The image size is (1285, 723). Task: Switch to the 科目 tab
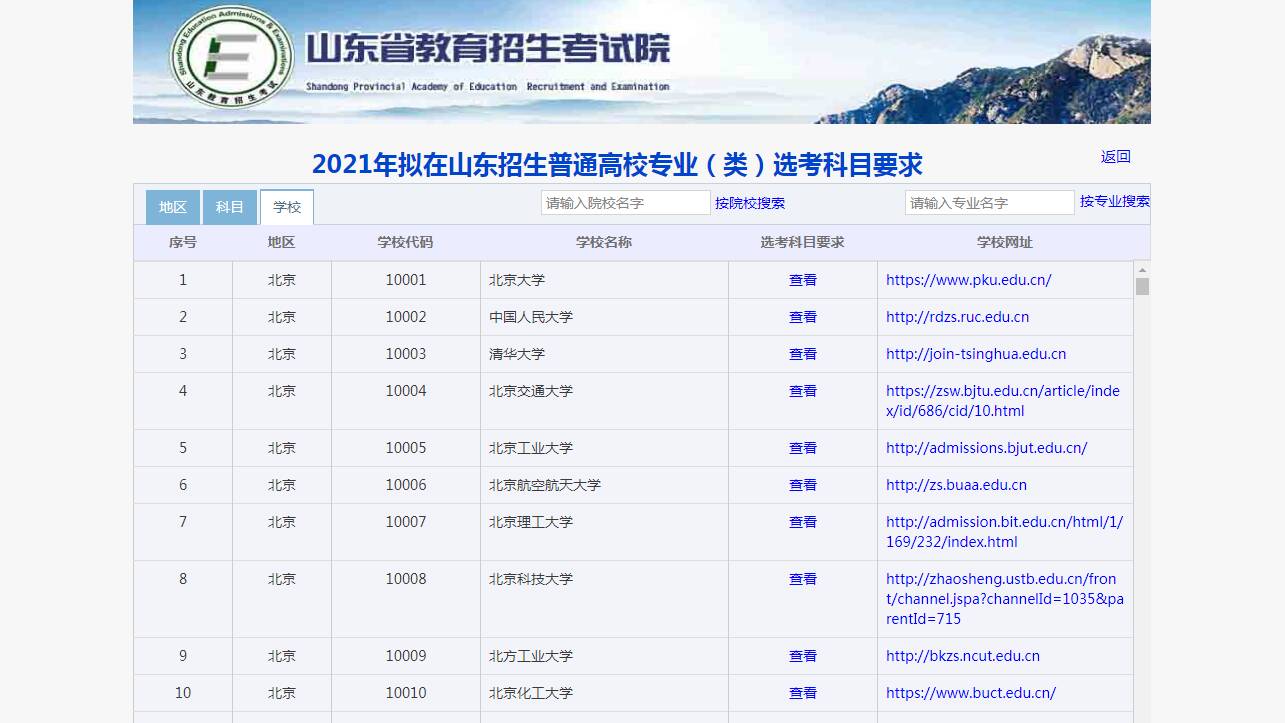coord(230,207)
